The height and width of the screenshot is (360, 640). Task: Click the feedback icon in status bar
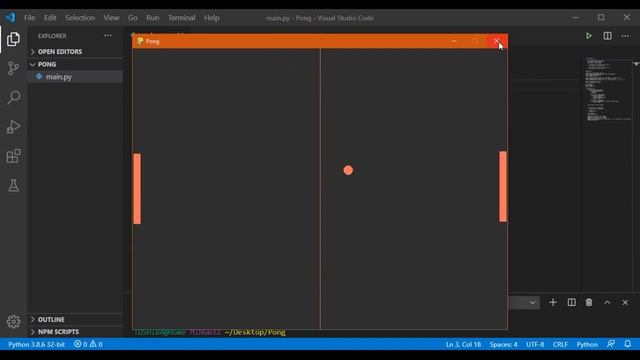611,344
